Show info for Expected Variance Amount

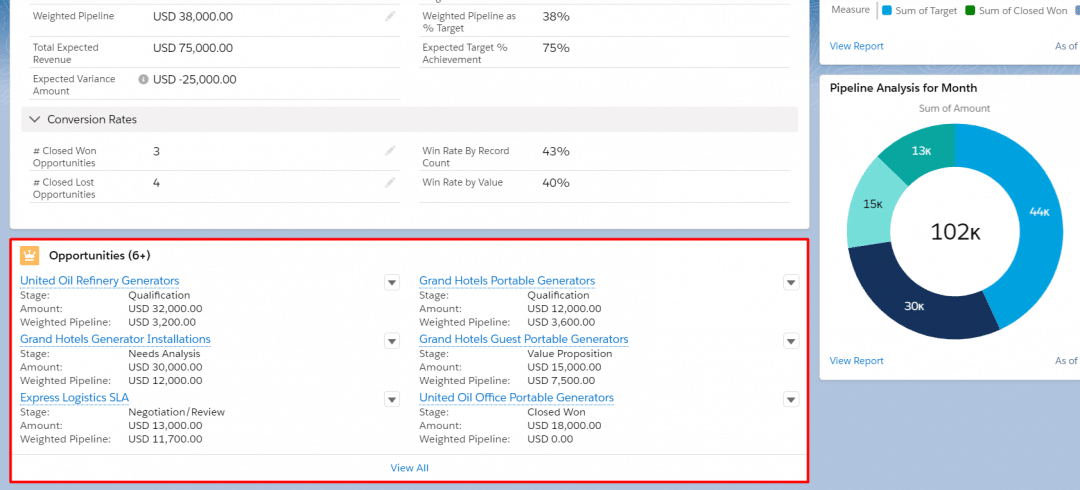click(143, 79)
